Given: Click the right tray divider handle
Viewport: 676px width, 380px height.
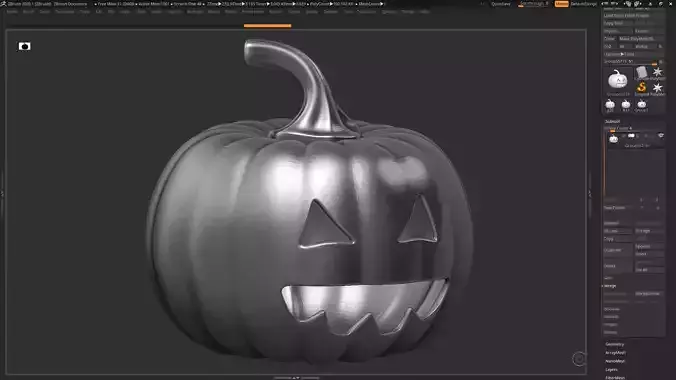Looking at the screenshot, I should coord(589,194).
